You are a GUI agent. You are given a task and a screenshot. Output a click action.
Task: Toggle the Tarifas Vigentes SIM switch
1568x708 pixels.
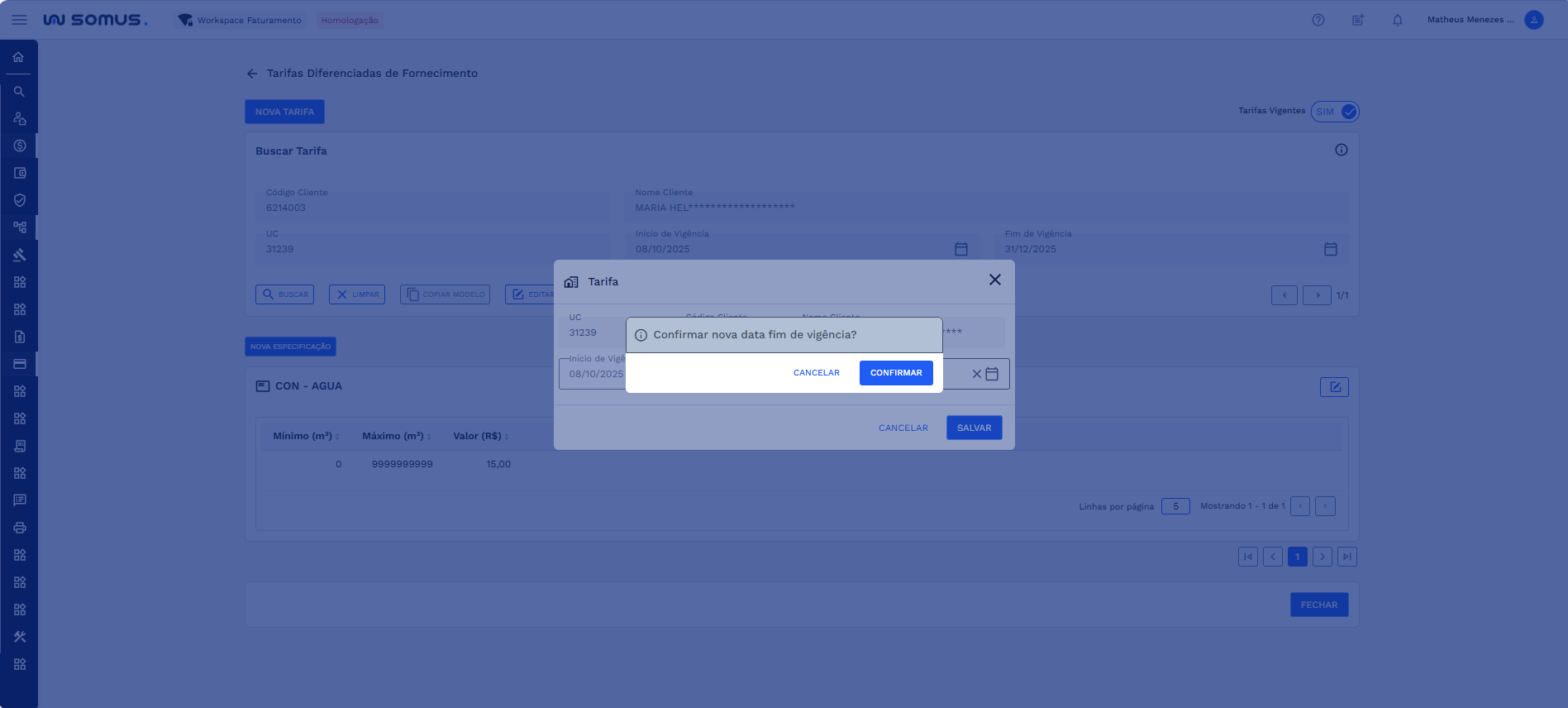[1335, 112]
